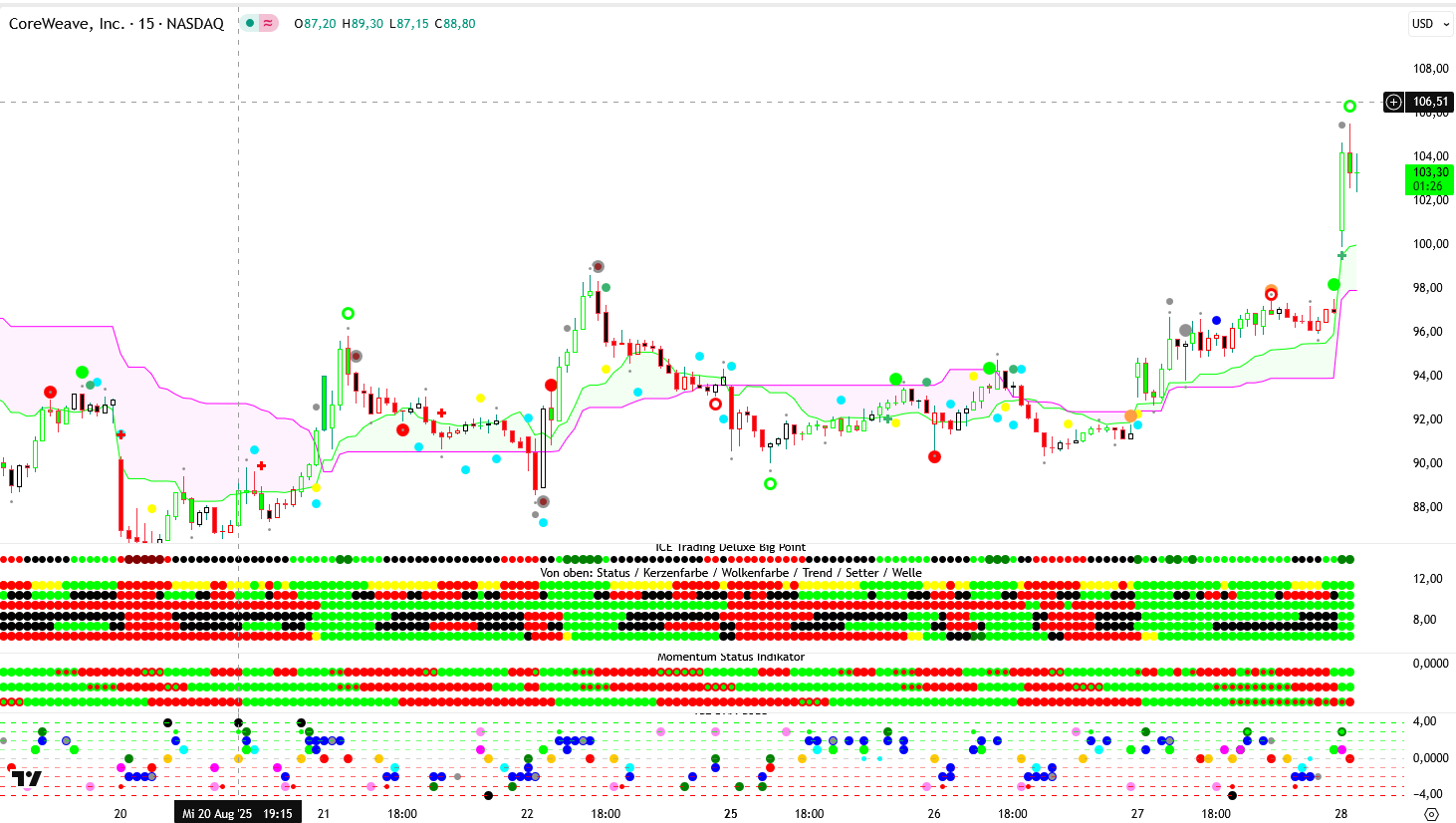Click the green market status dot icon

point(250,23)
